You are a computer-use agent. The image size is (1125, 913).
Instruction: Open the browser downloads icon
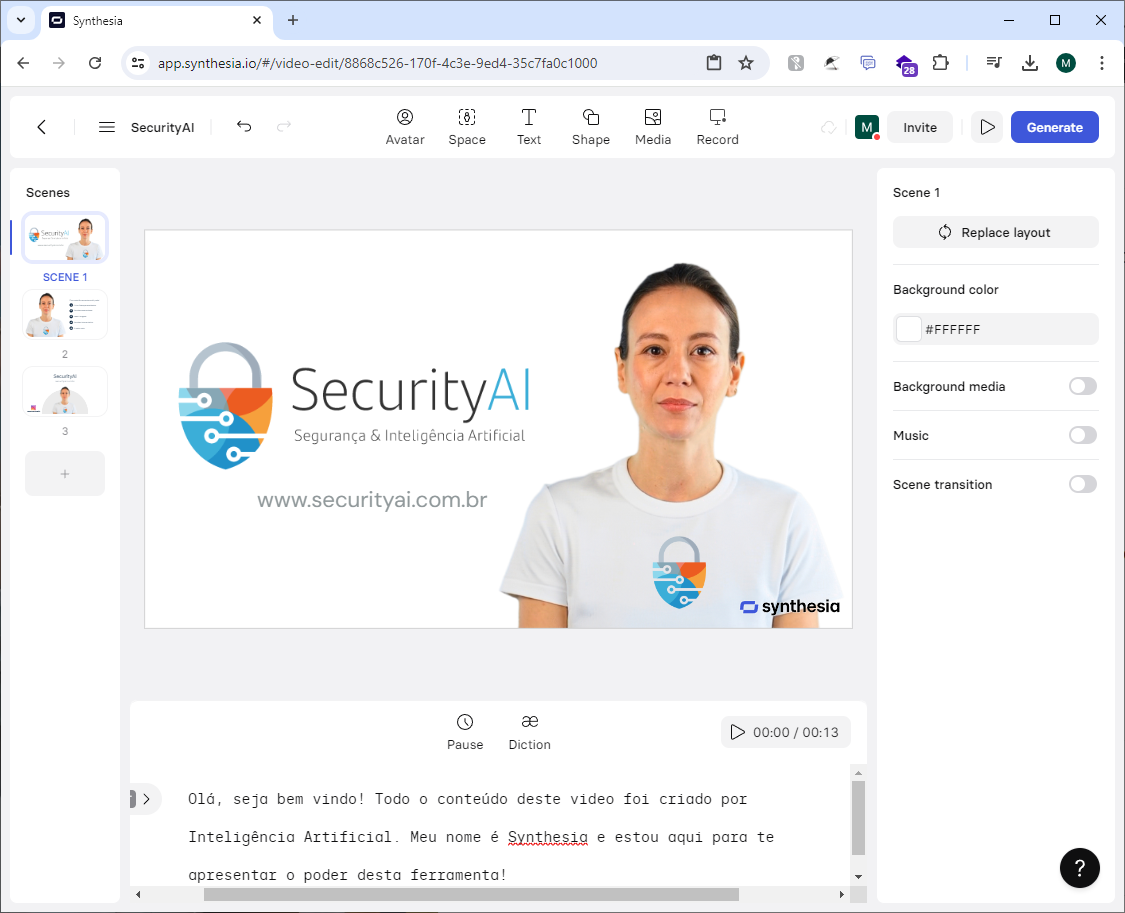click(1030, 63)
